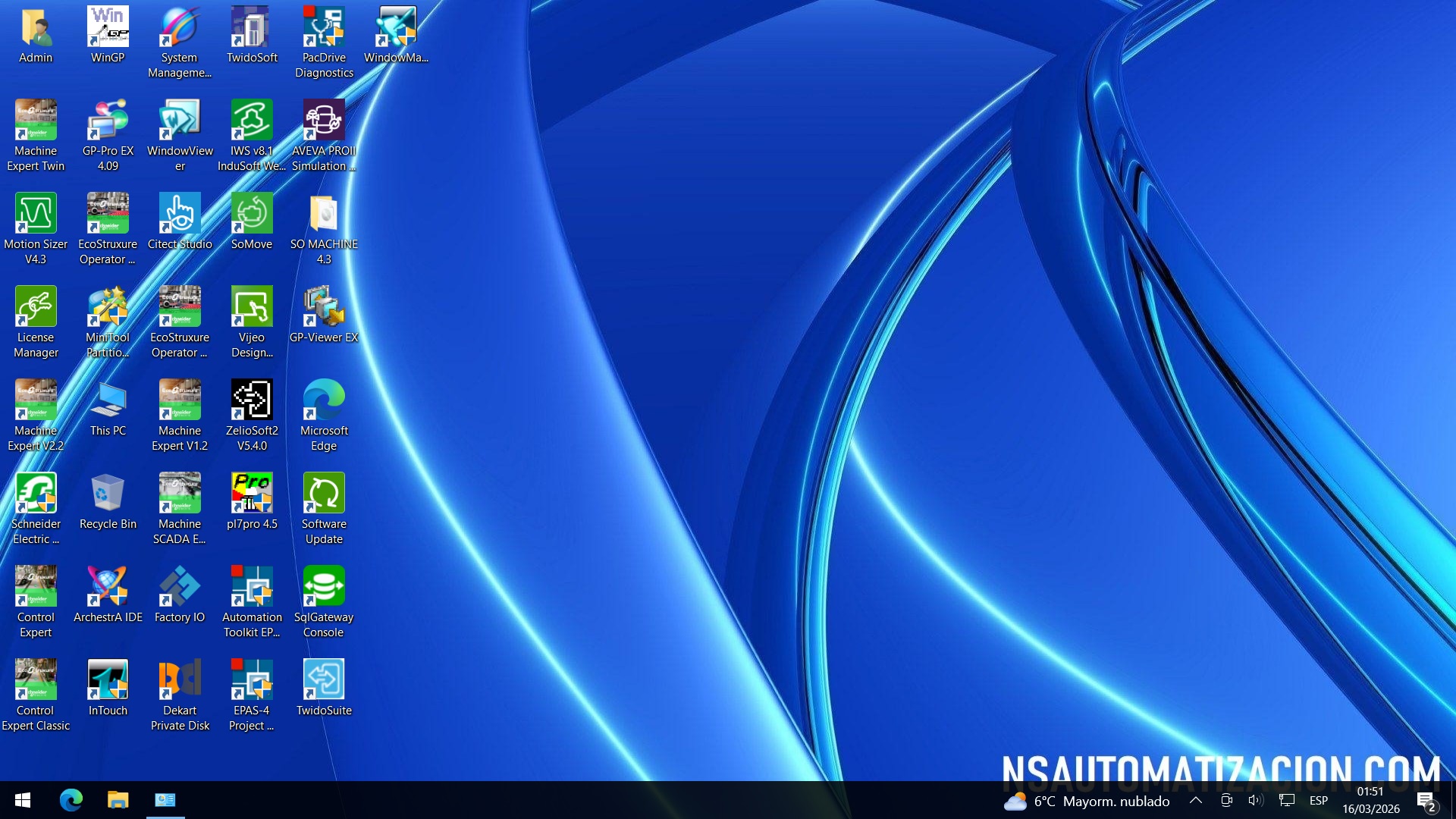Open the Recycle Bin

click(x=108, y=502)
